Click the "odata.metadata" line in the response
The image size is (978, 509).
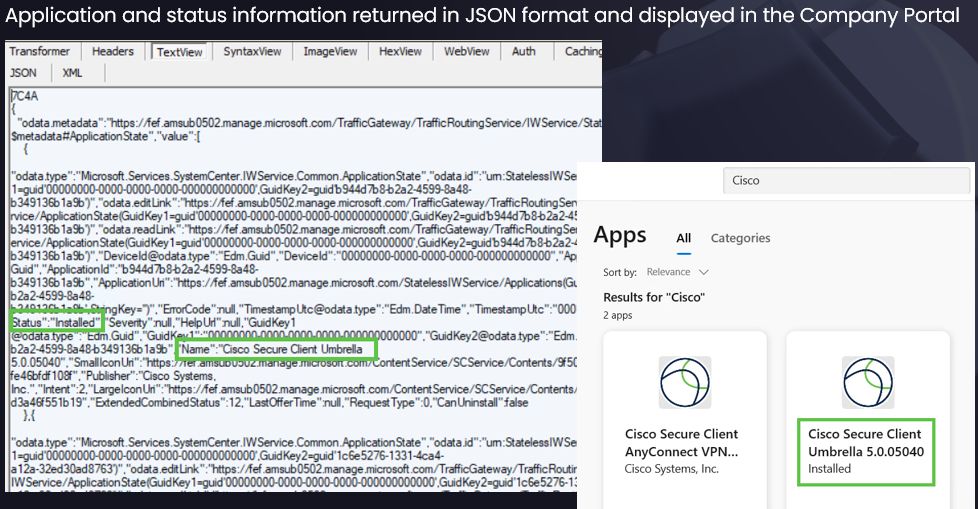pyautogui.click(x=309, y=123)
